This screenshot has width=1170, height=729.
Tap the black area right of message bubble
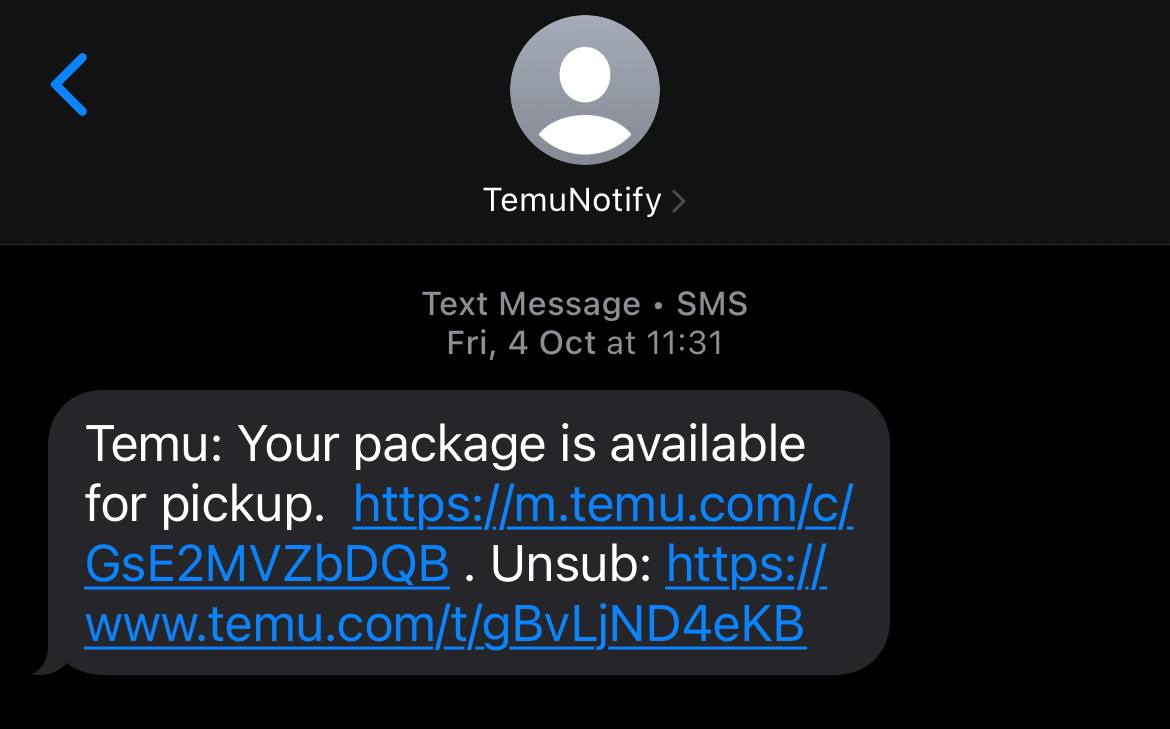tap(1030, 530)
